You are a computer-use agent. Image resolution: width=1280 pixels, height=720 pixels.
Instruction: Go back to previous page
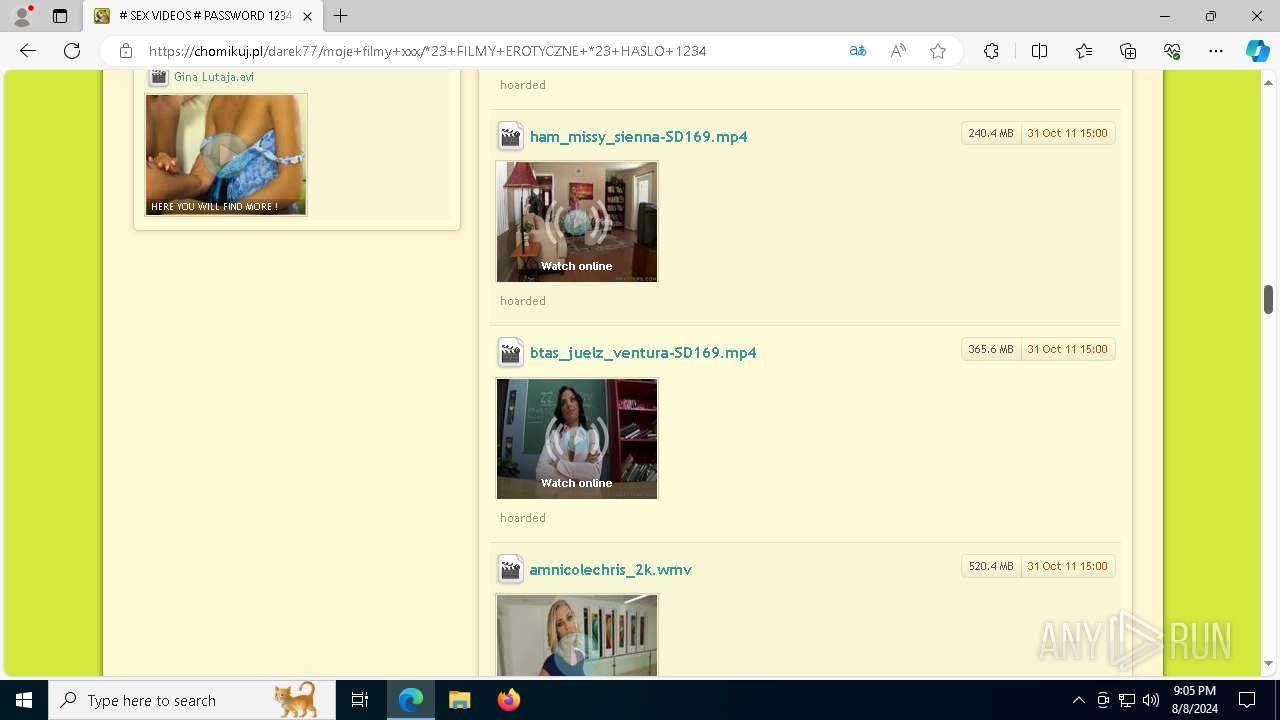click(x=28, y=51)
